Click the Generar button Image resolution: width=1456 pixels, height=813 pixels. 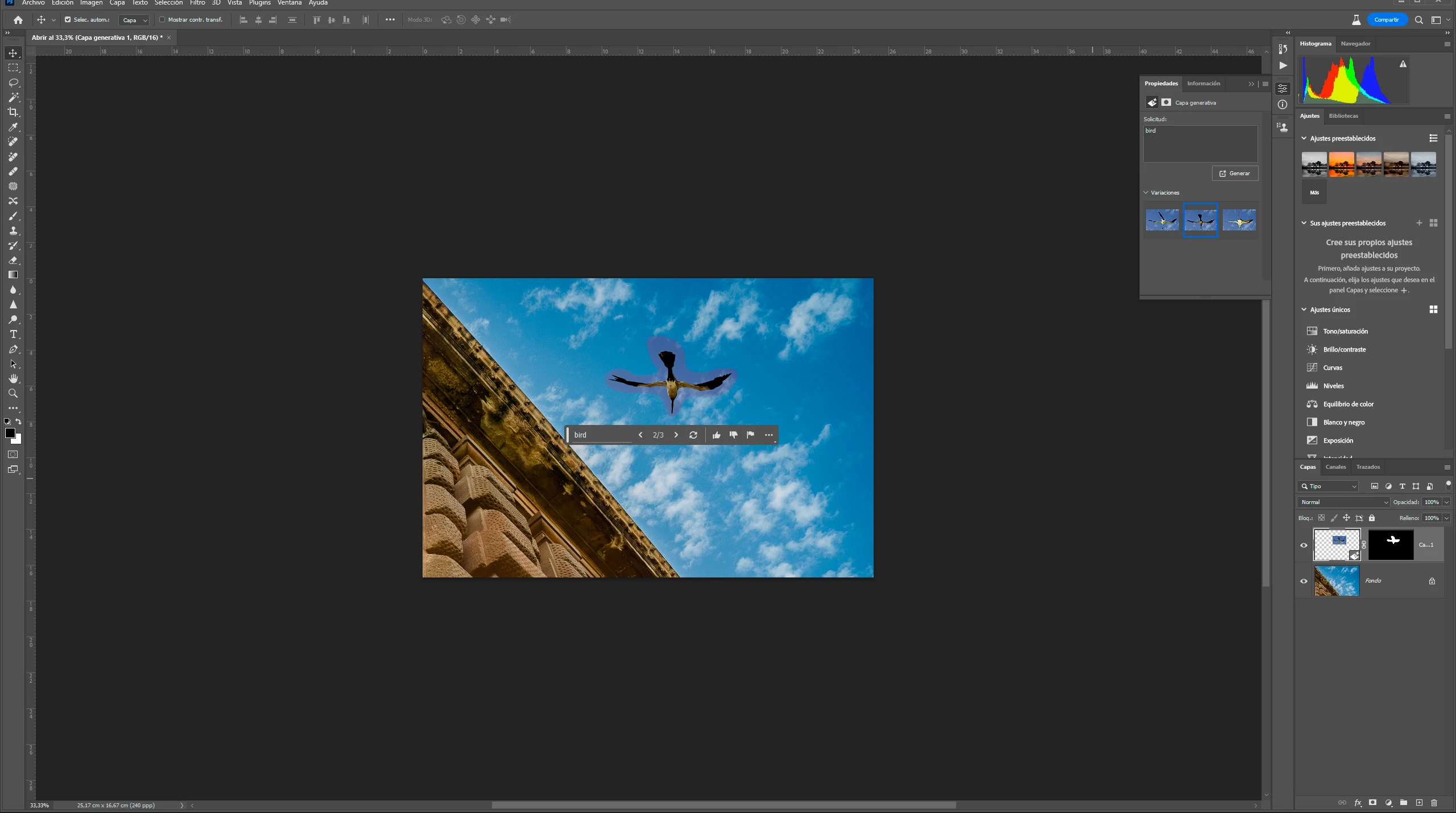coord(1235,174)
